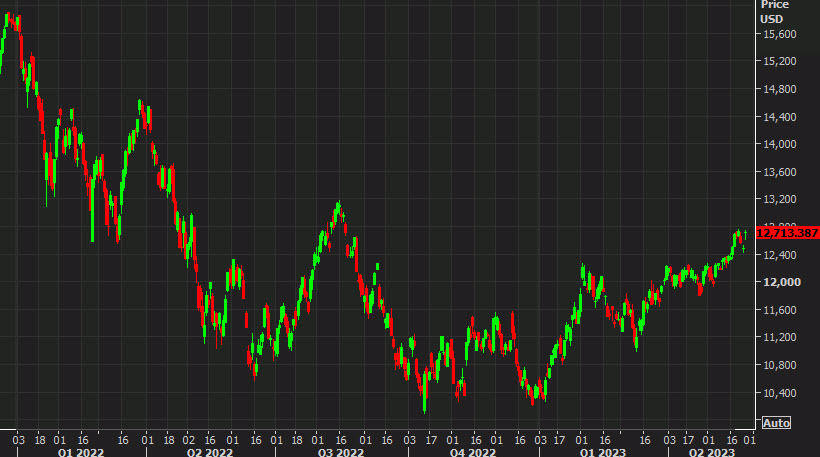The image size is (820, 457).
Task: Select the Q2 2023 quarter label
Action: click(712, 452)
